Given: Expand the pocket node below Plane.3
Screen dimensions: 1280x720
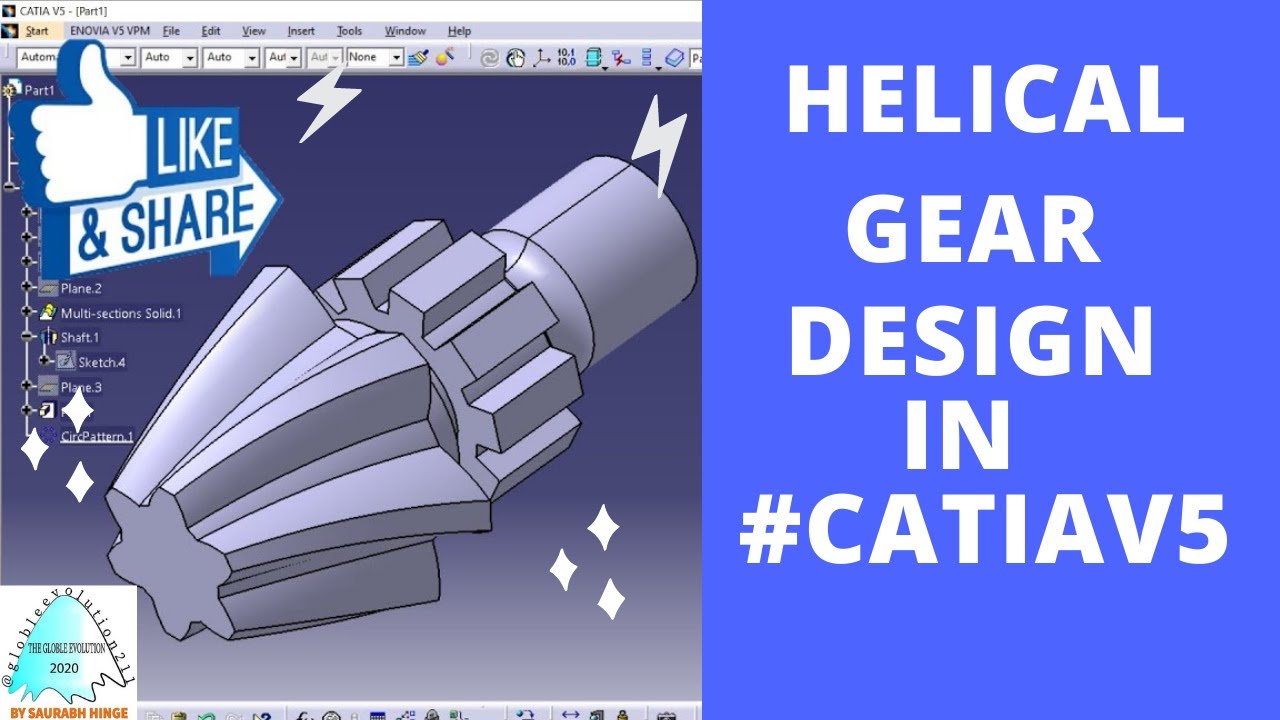Looking at the screenshot, I should 28,410.
